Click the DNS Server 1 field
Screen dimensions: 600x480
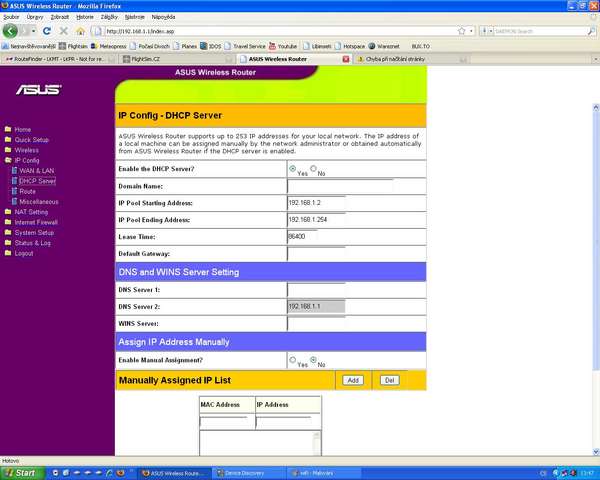pyautogui.click(x=316, y=290)
